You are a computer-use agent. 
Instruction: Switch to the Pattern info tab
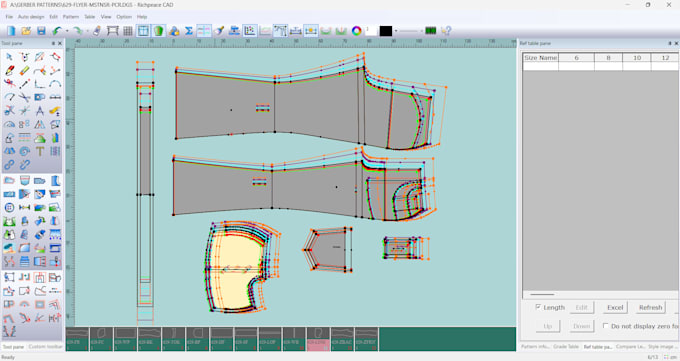coord(535,347)
